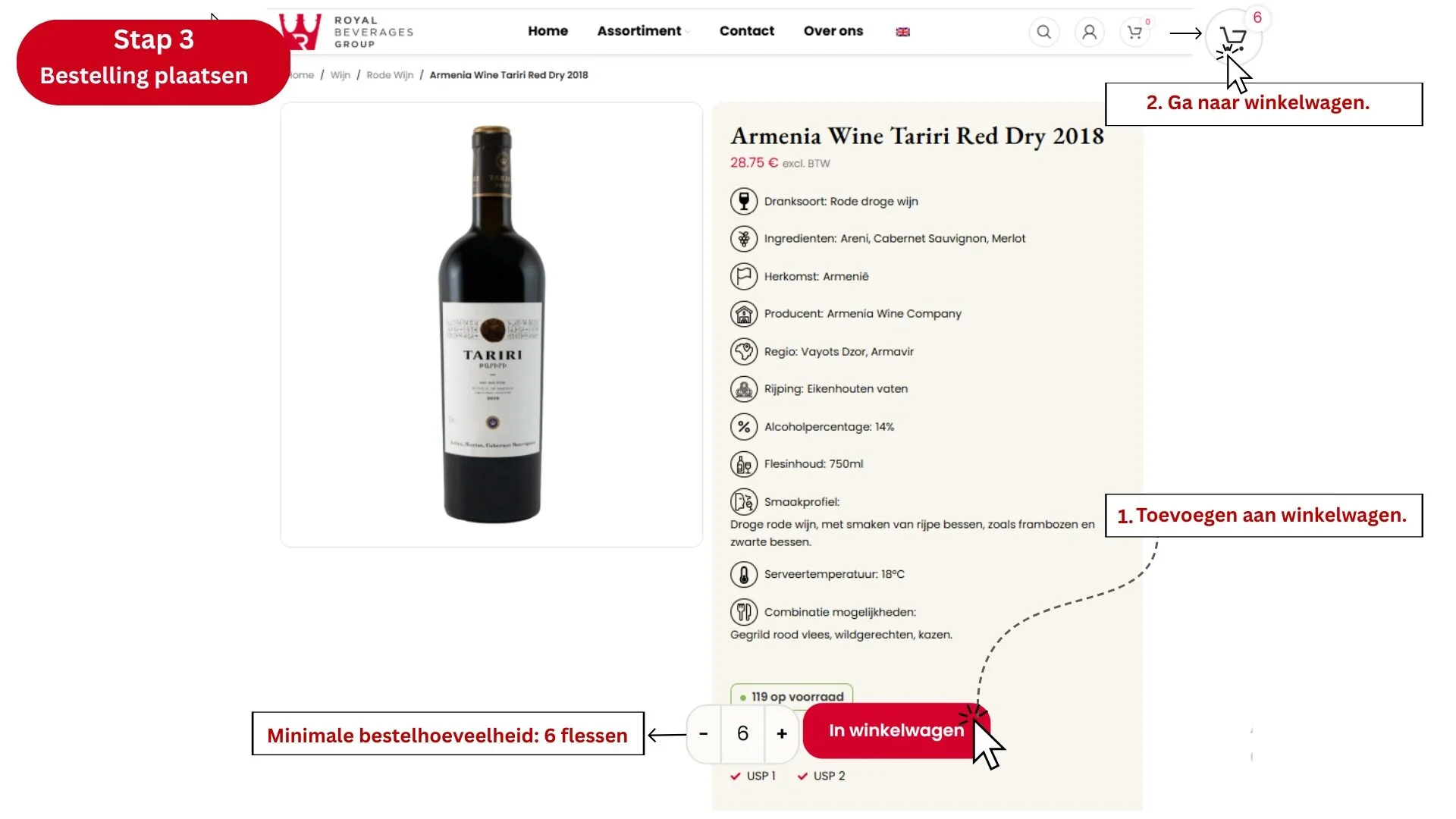The image size is (1456, 819).
Task: Expand the Assortiment dropdown menu
Action: point(643,31)
